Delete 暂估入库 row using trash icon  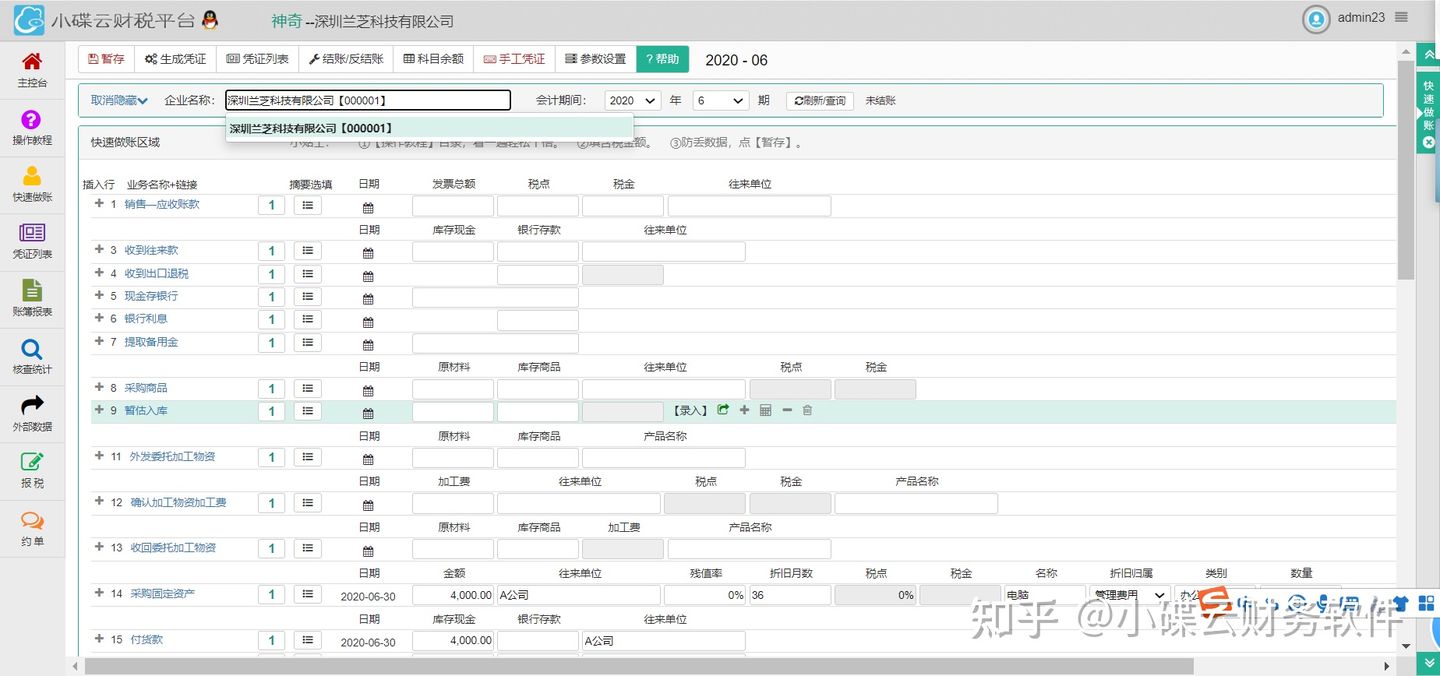click(807, 410)
